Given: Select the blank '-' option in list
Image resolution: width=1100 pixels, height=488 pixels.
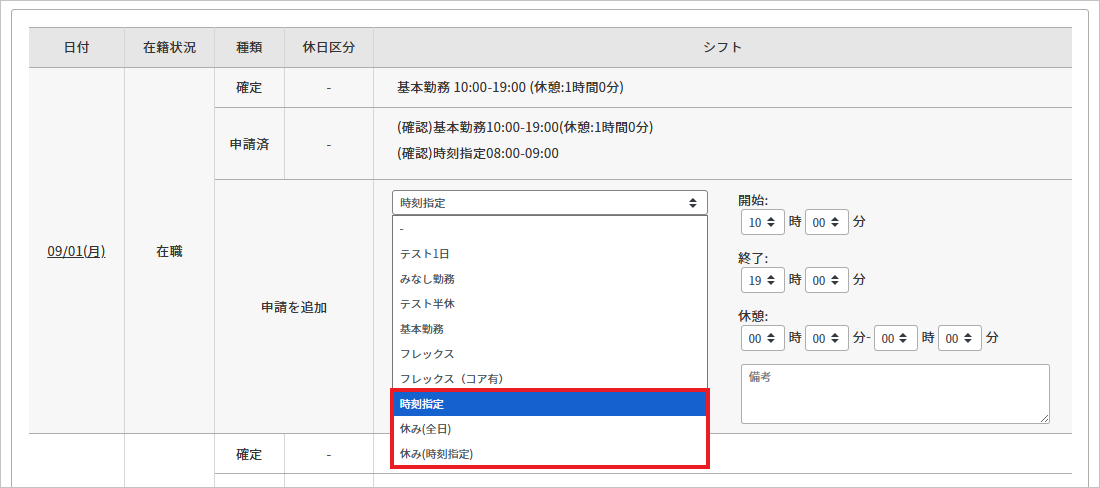Looking at the screenshot, I should click(549, 229).
